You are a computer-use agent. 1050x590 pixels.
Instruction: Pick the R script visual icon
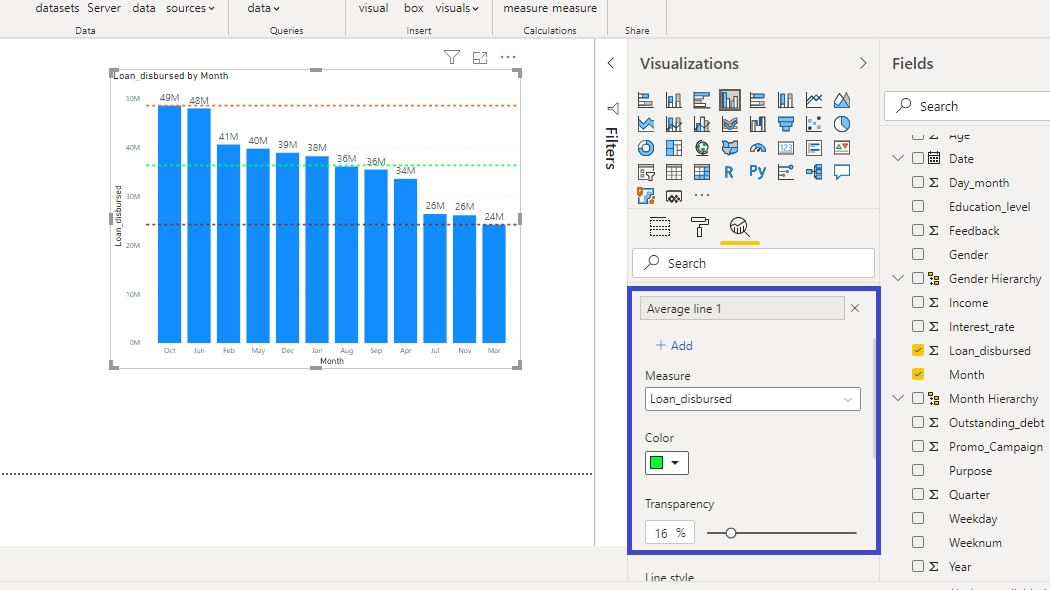click(729, 172)
